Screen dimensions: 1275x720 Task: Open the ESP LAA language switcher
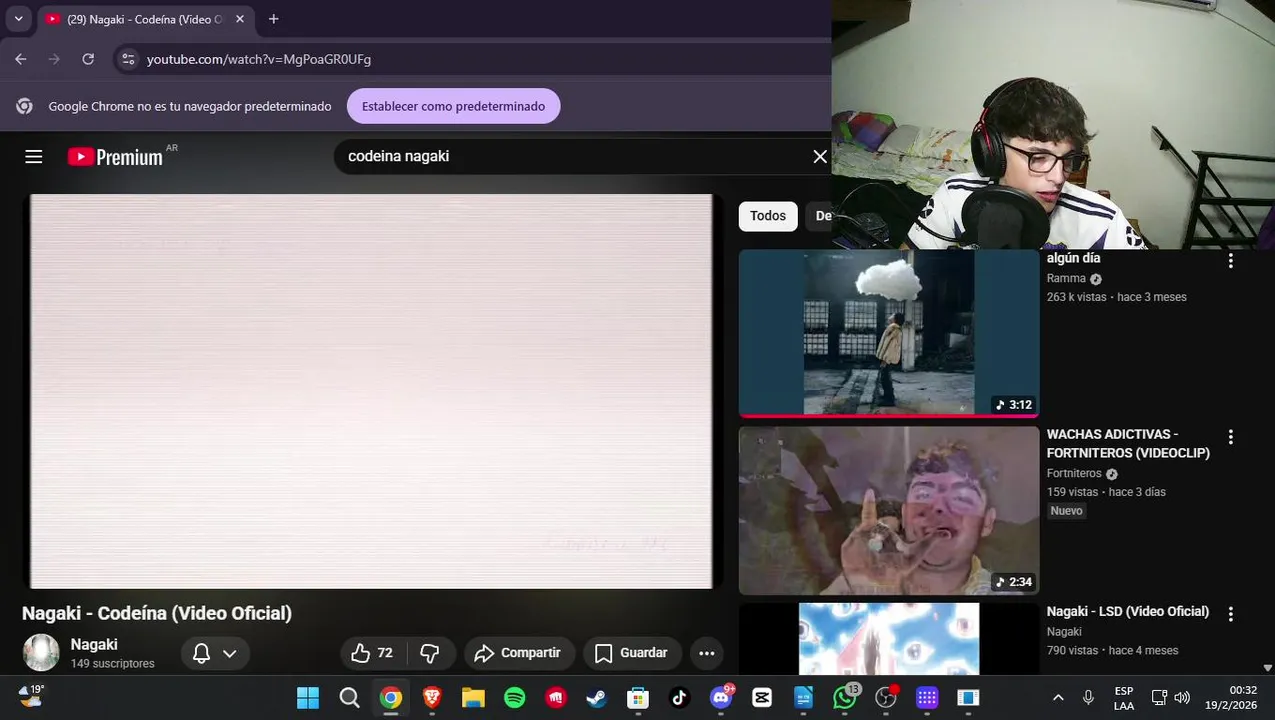pos(1124,698)
